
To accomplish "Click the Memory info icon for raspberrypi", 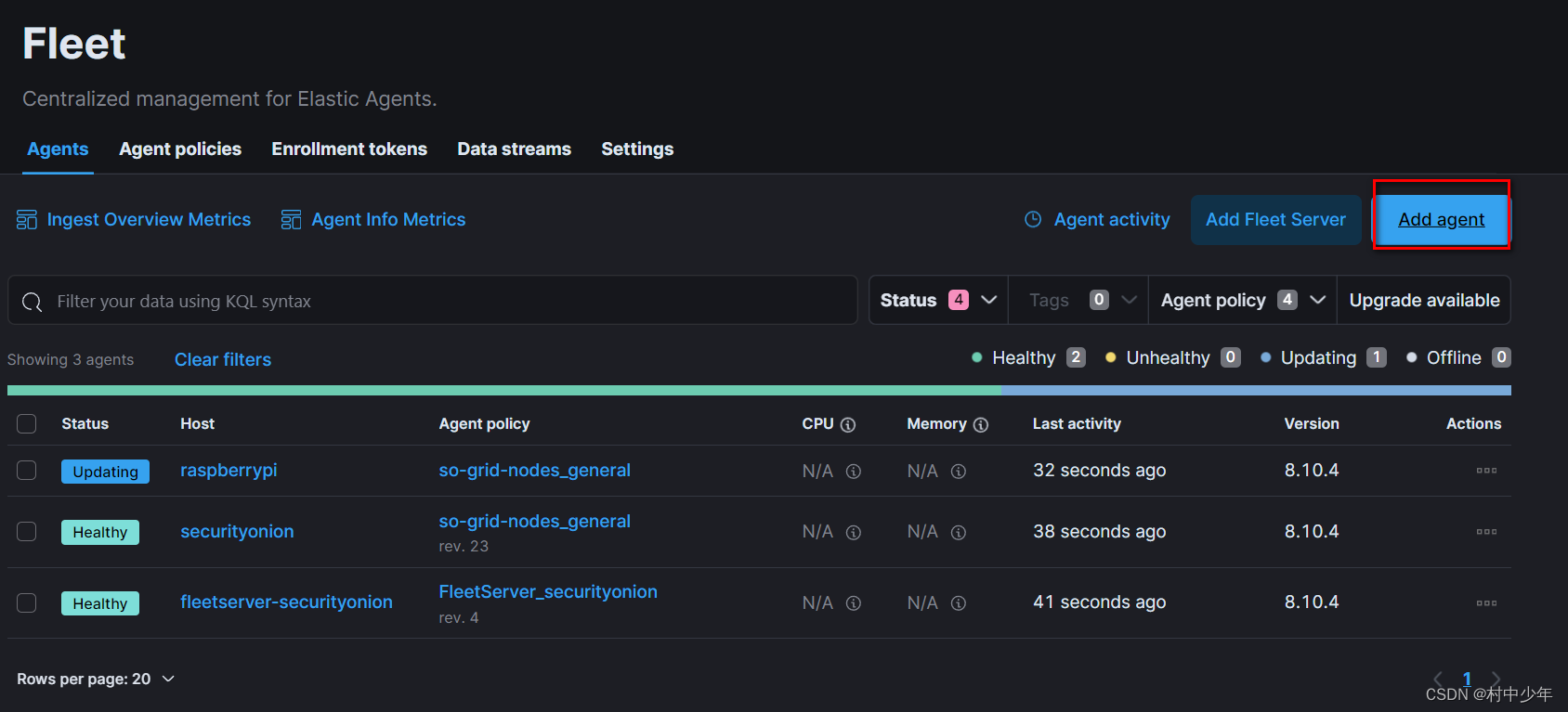I will tap(959, 472).
